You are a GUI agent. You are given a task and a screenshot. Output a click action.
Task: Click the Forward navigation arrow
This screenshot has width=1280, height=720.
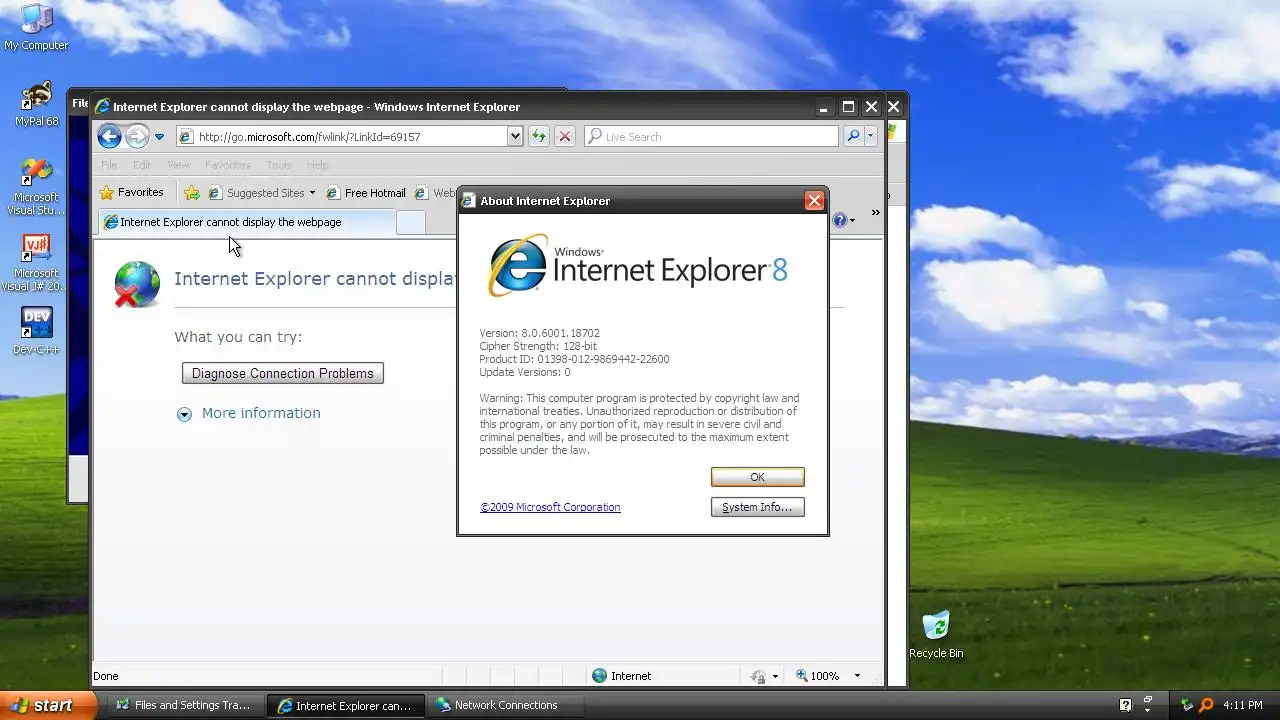(137, 136)
